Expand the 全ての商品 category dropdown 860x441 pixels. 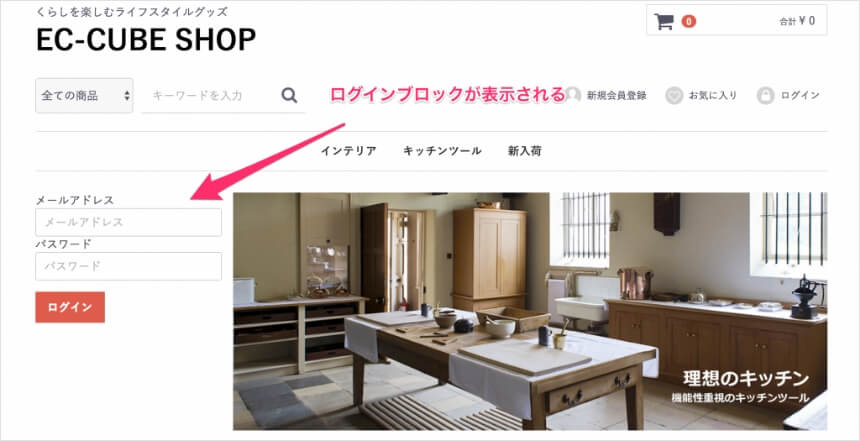pyautogui.click(x=84, y=95)
